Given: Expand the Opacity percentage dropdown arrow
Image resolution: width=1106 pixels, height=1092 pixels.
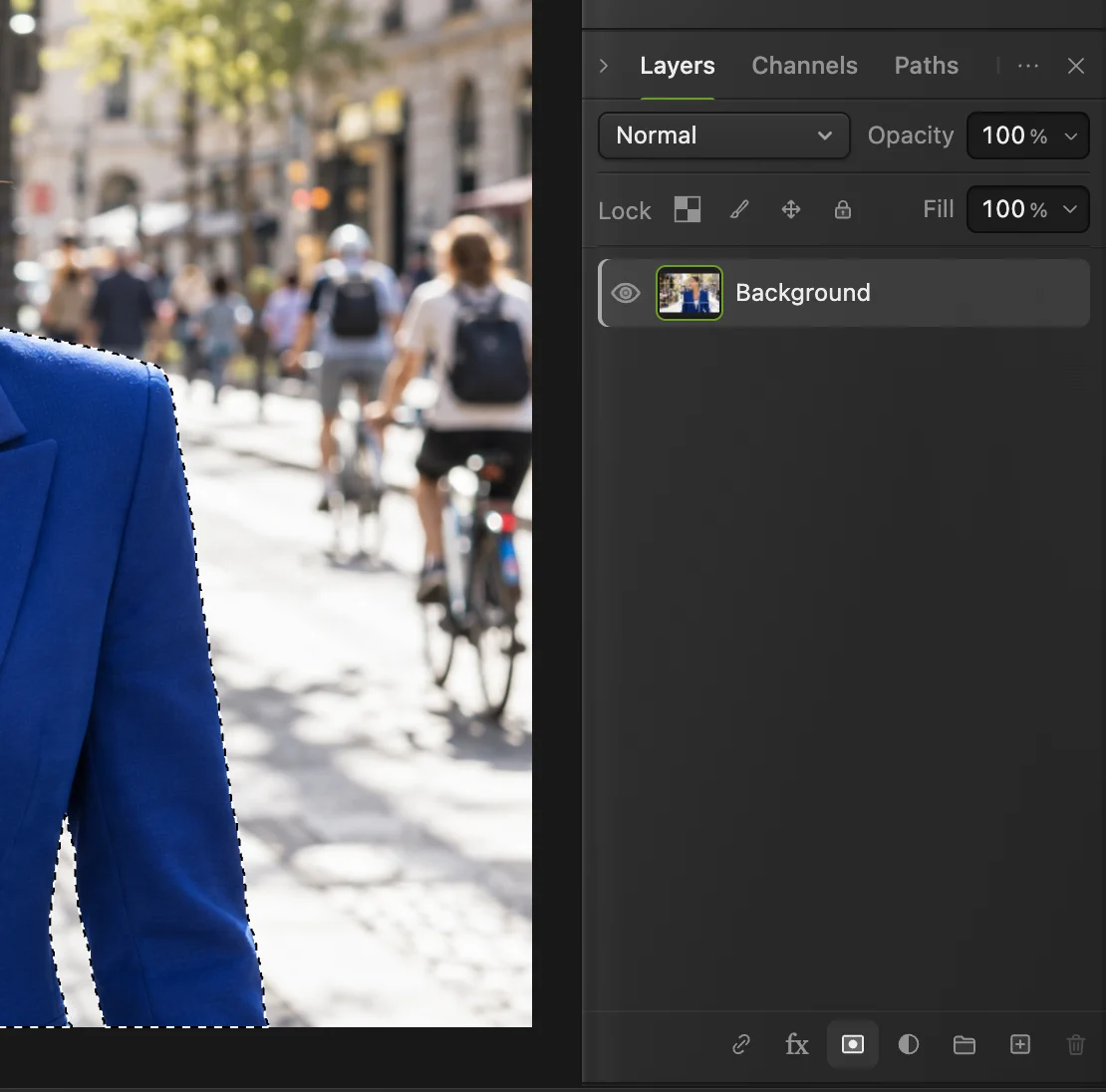Looking at the screenshot, I should (x=1071, y=136).
